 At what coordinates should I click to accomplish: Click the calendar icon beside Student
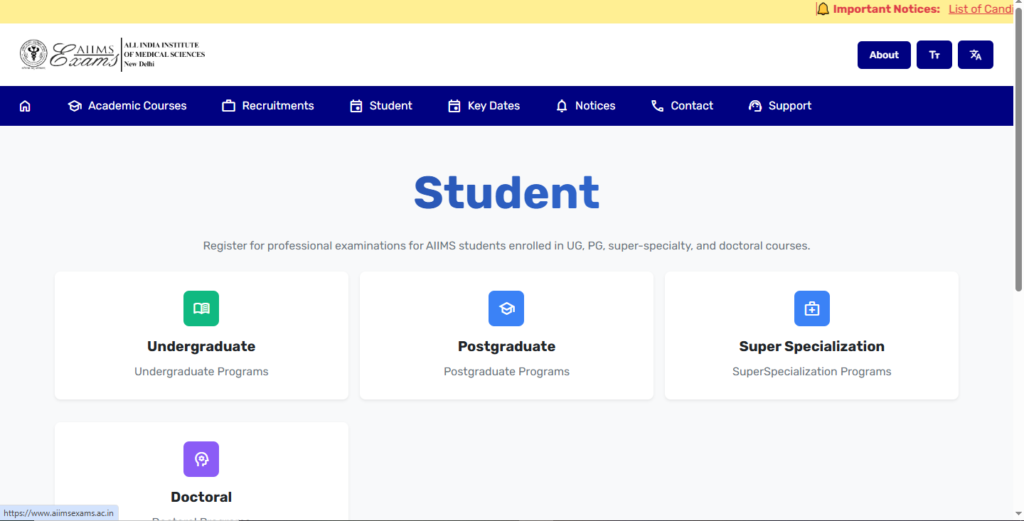[356, 106]
